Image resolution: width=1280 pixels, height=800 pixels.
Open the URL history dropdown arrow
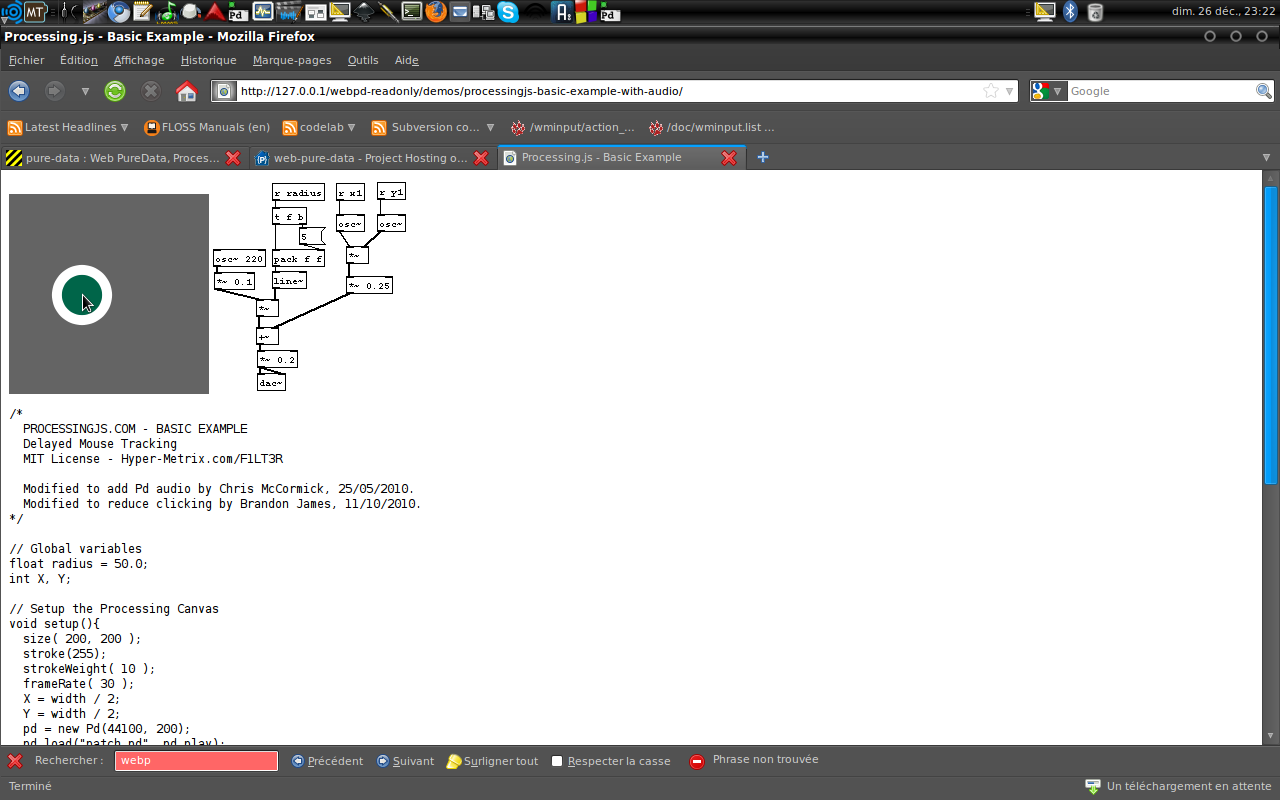click(1009, 92)
